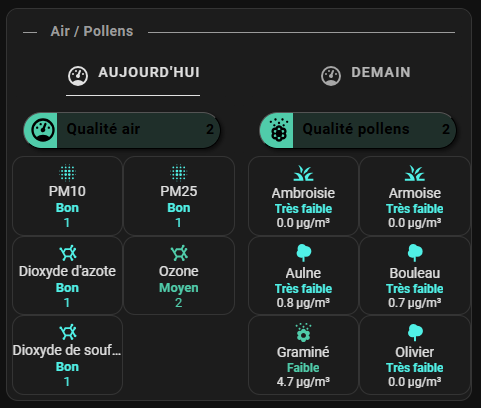Click the Air / Pollens section heading
The image size is (481, 408).
pos(92,31)
